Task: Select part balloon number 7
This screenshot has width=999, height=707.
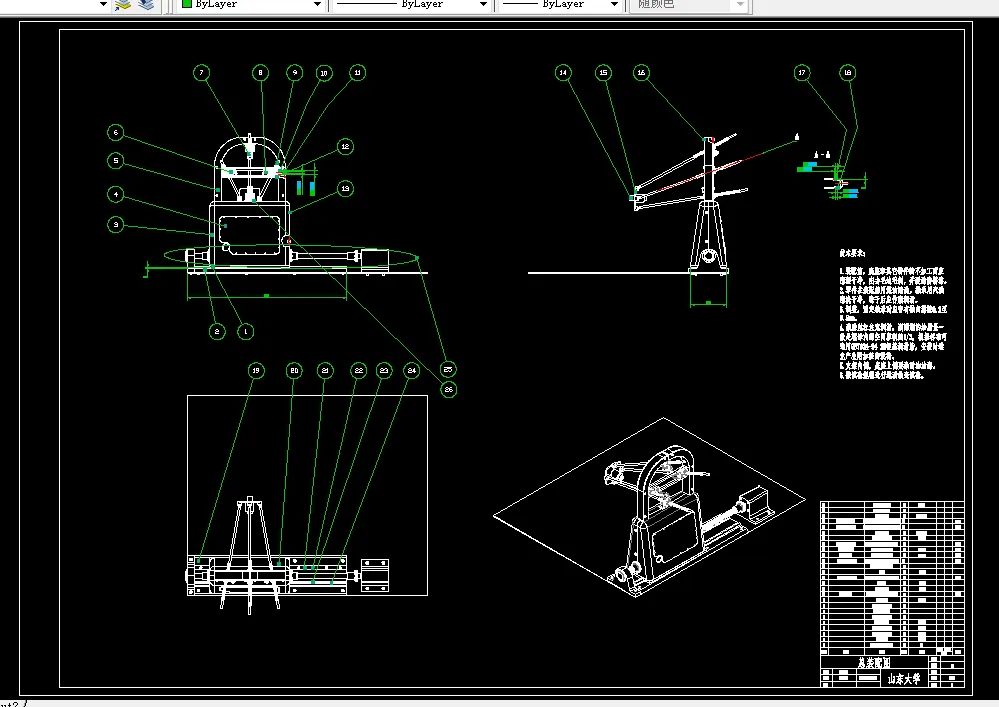Action: (201, 73)
